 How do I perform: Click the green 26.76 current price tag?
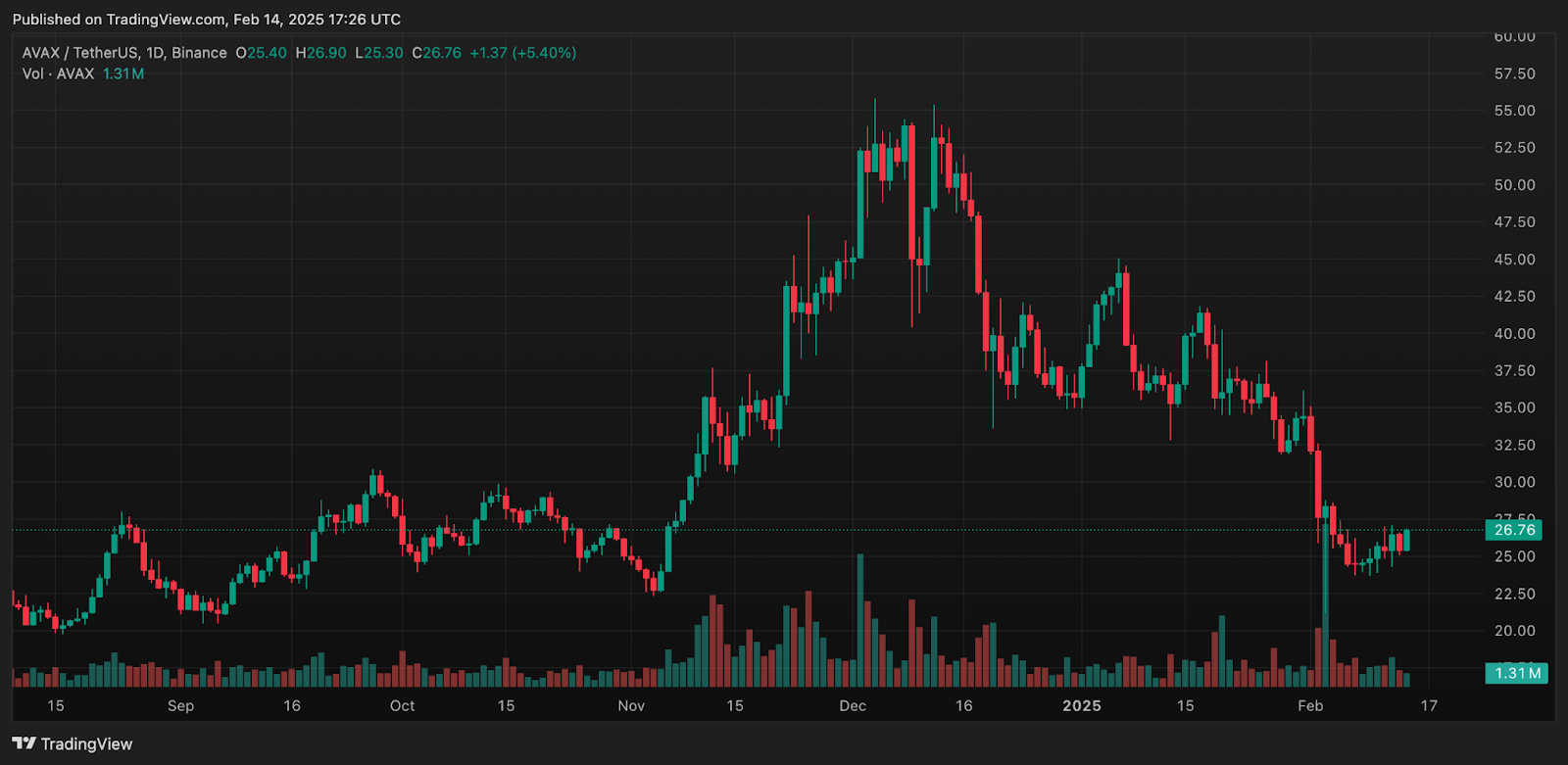point(1514,530)
